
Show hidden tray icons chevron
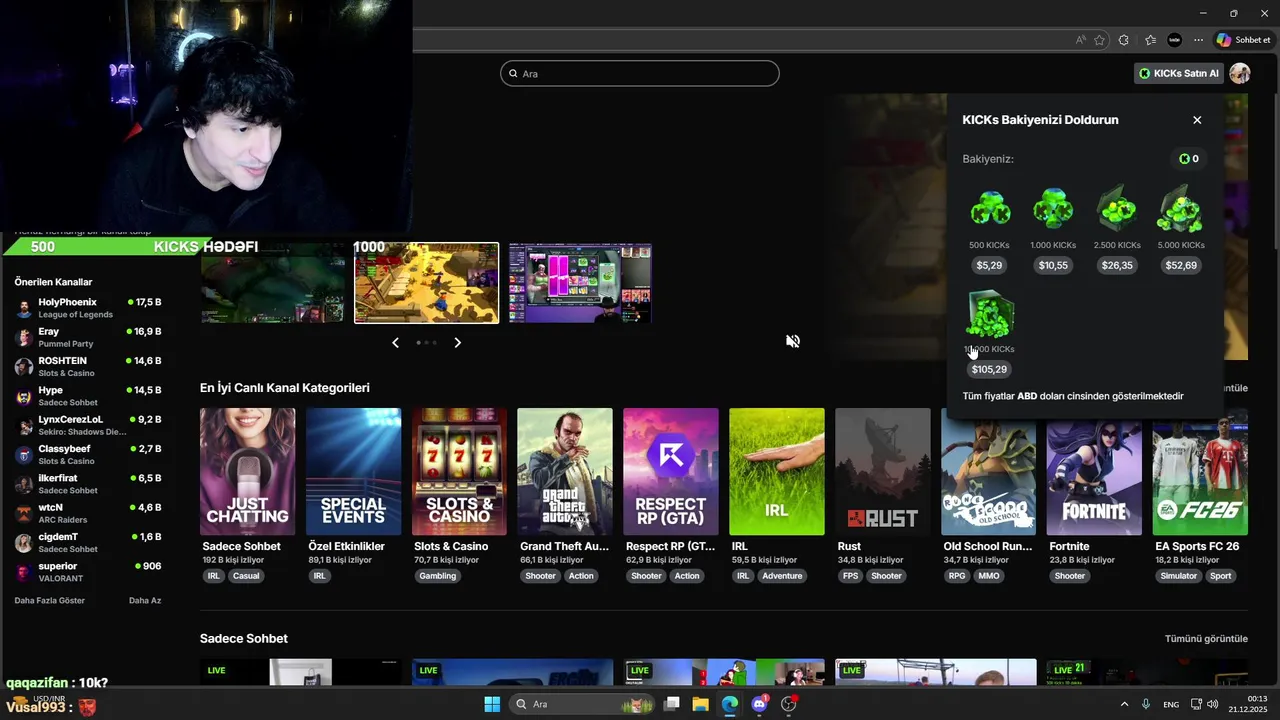[1124, 705]
